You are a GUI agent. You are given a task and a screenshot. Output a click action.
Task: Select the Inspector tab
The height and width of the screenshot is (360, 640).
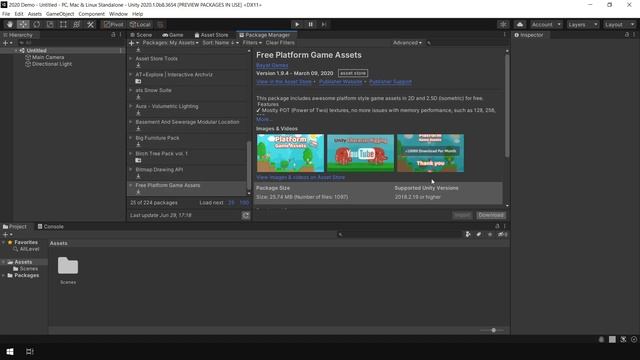coord(529,35)
